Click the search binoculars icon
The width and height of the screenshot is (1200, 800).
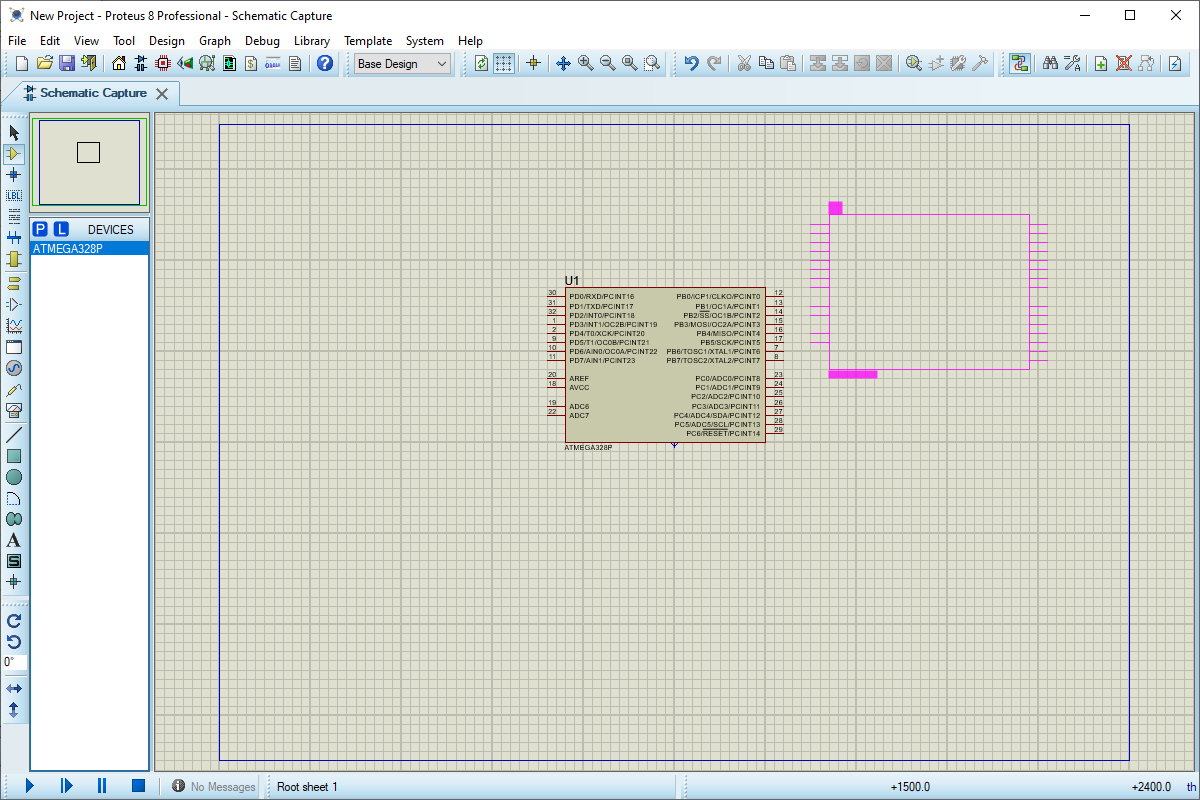1050,63
